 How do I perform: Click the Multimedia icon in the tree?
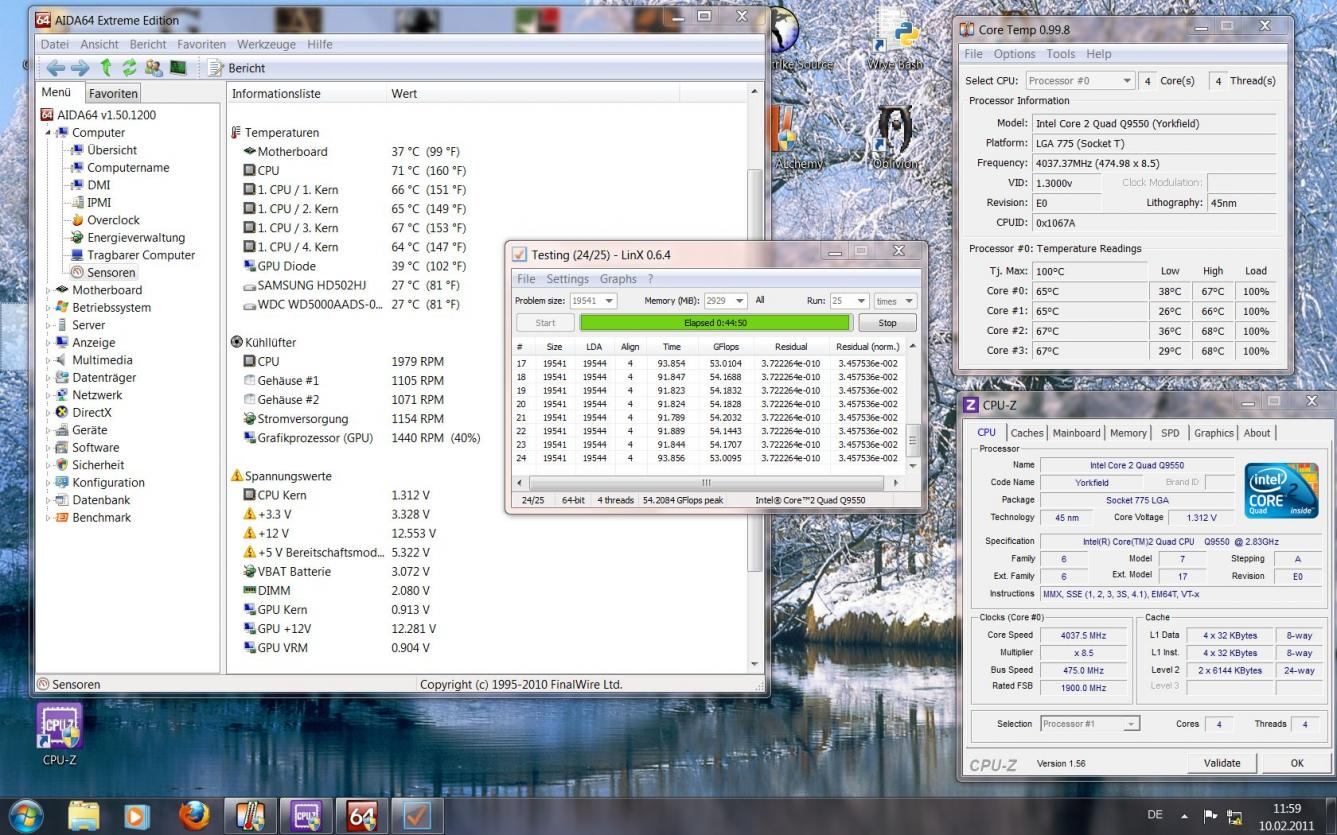point(62,360)
